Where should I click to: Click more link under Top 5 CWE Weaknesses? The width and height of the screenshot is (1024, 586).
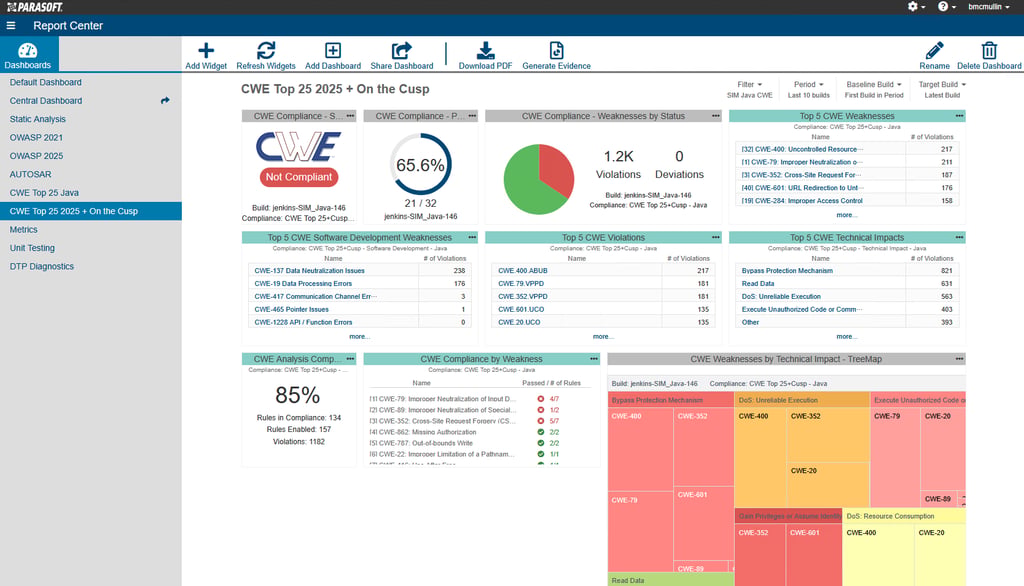pos(846,215)
